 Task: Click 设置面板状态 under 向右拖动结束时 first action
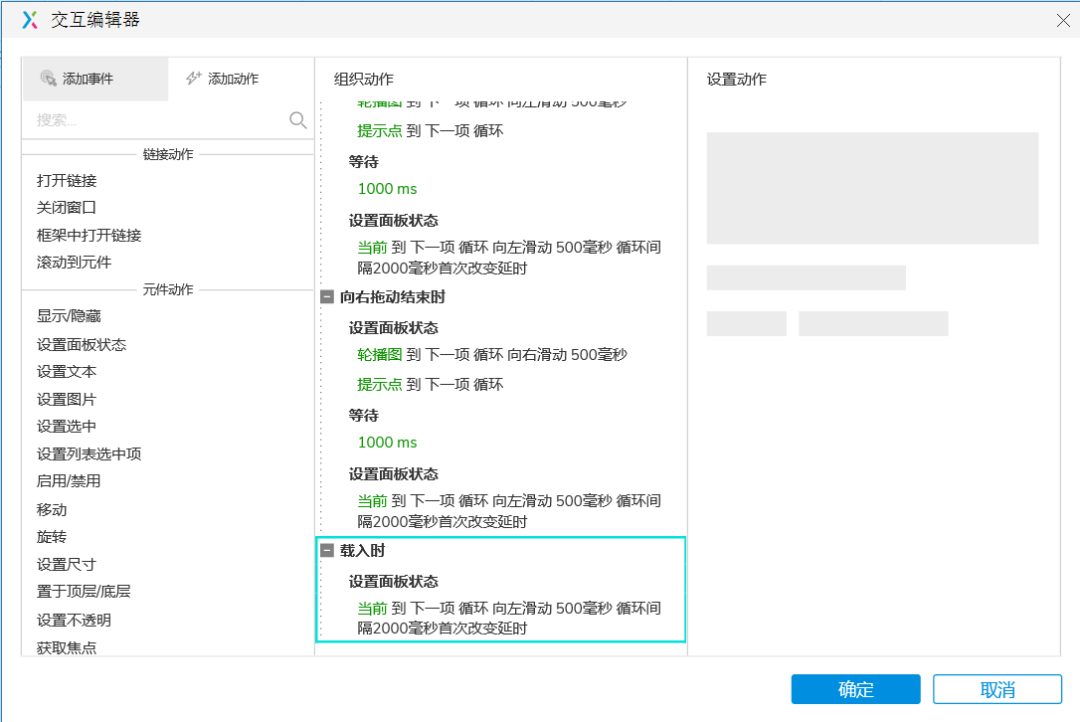tap(393, 328)
